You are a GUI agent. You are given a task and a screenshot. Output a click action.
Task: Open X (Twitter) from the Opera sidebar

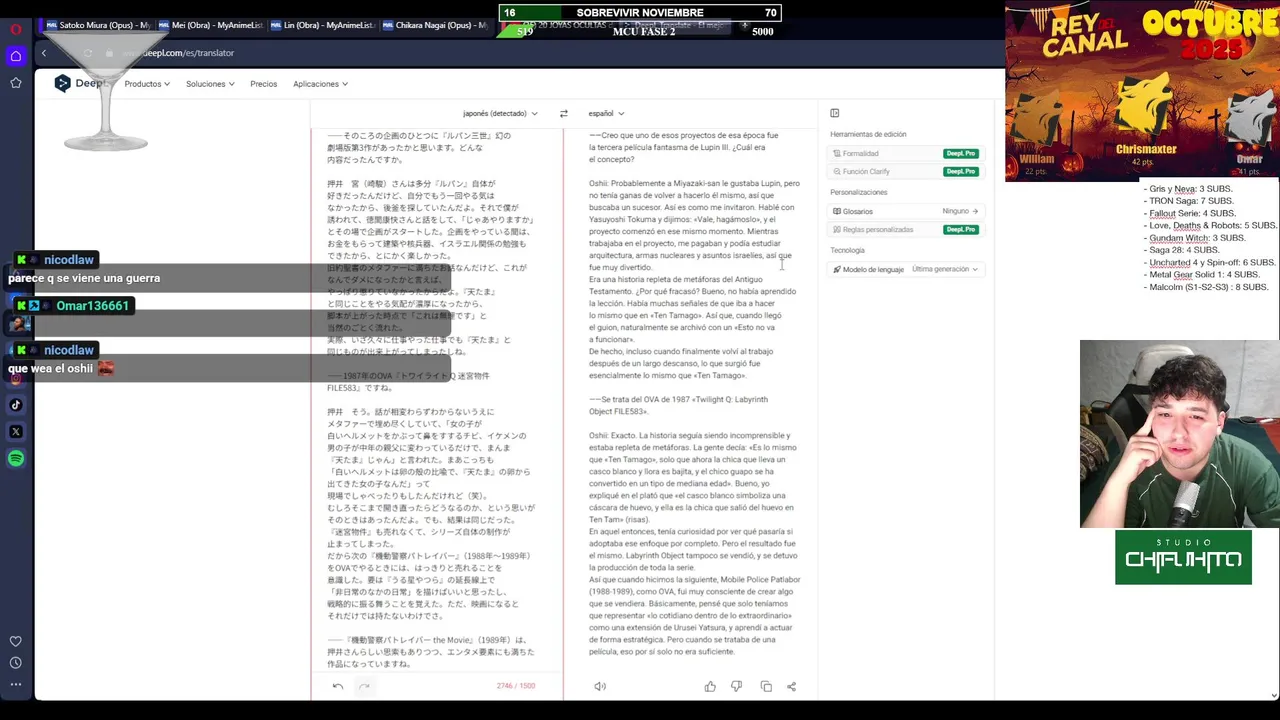click(x=15, y=432)
